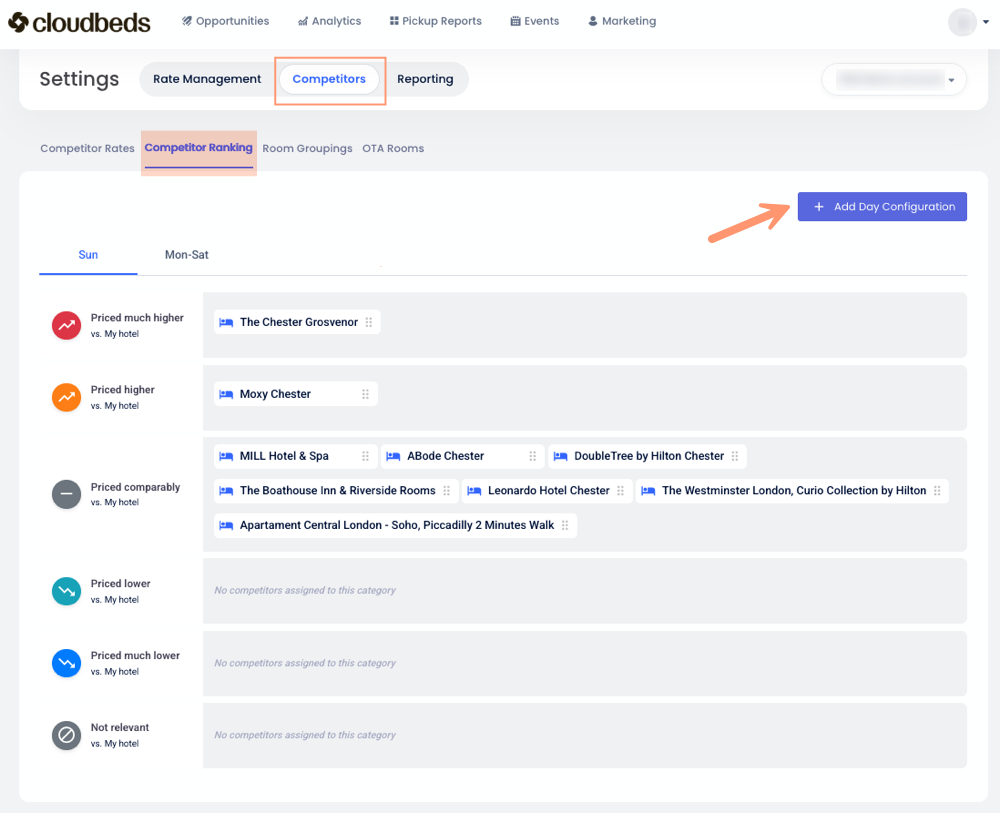Click the gray Priced comparably icon

[66, 494]
